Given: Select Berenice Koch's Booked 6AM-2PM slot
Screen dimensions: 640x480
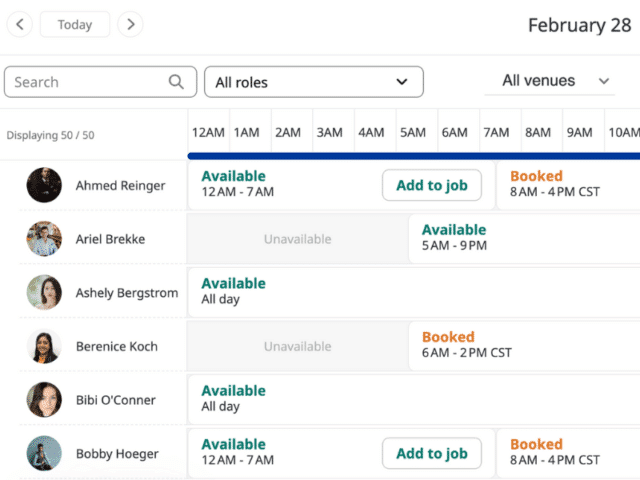Looking at the screenshot, I should pos(524,346).
